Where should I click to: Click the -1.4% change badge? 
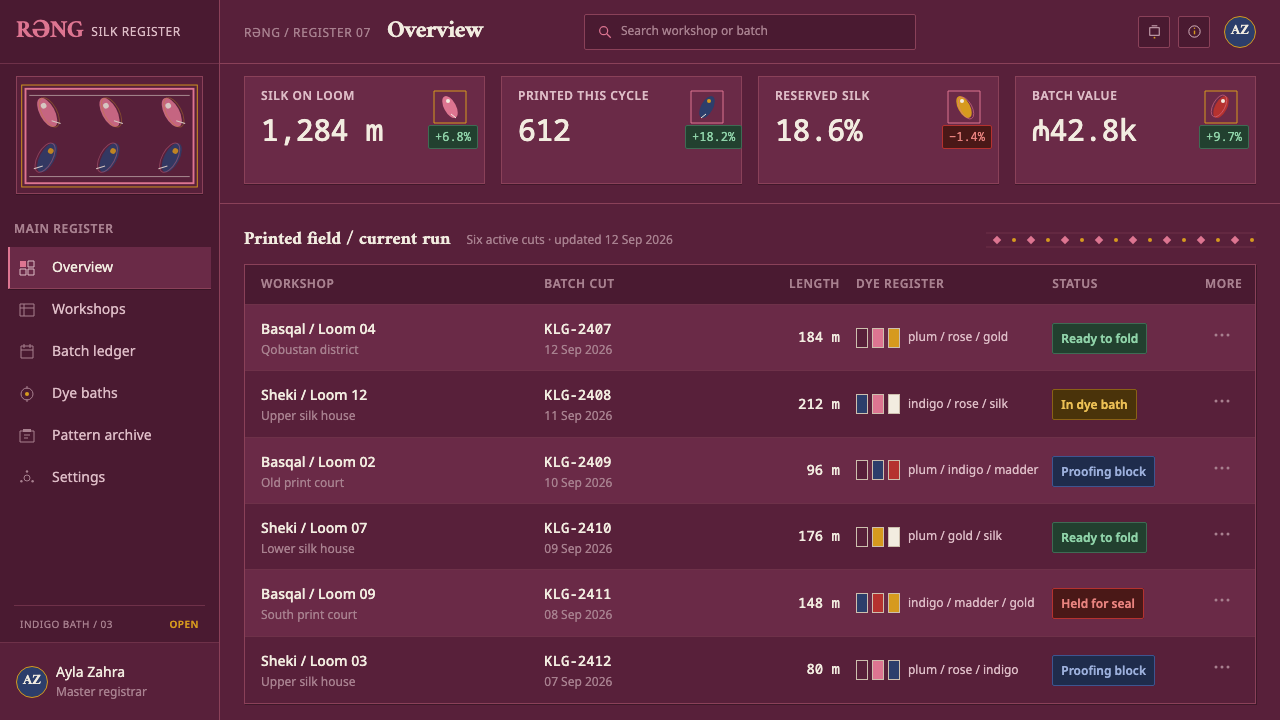click(x=967, y=137)
